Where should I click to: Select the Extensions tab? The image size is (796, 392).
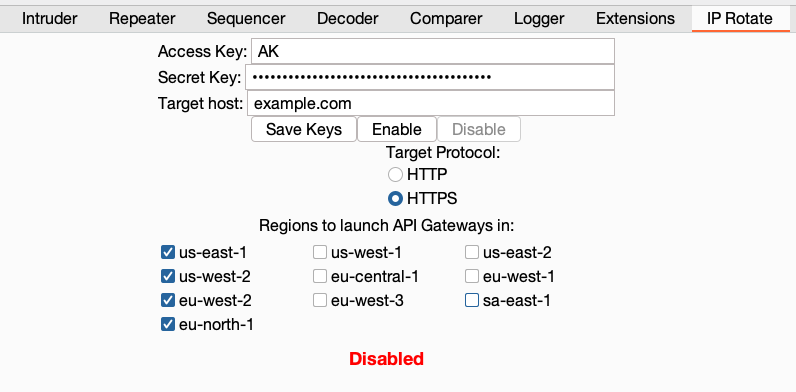click(x=636, y=19)
